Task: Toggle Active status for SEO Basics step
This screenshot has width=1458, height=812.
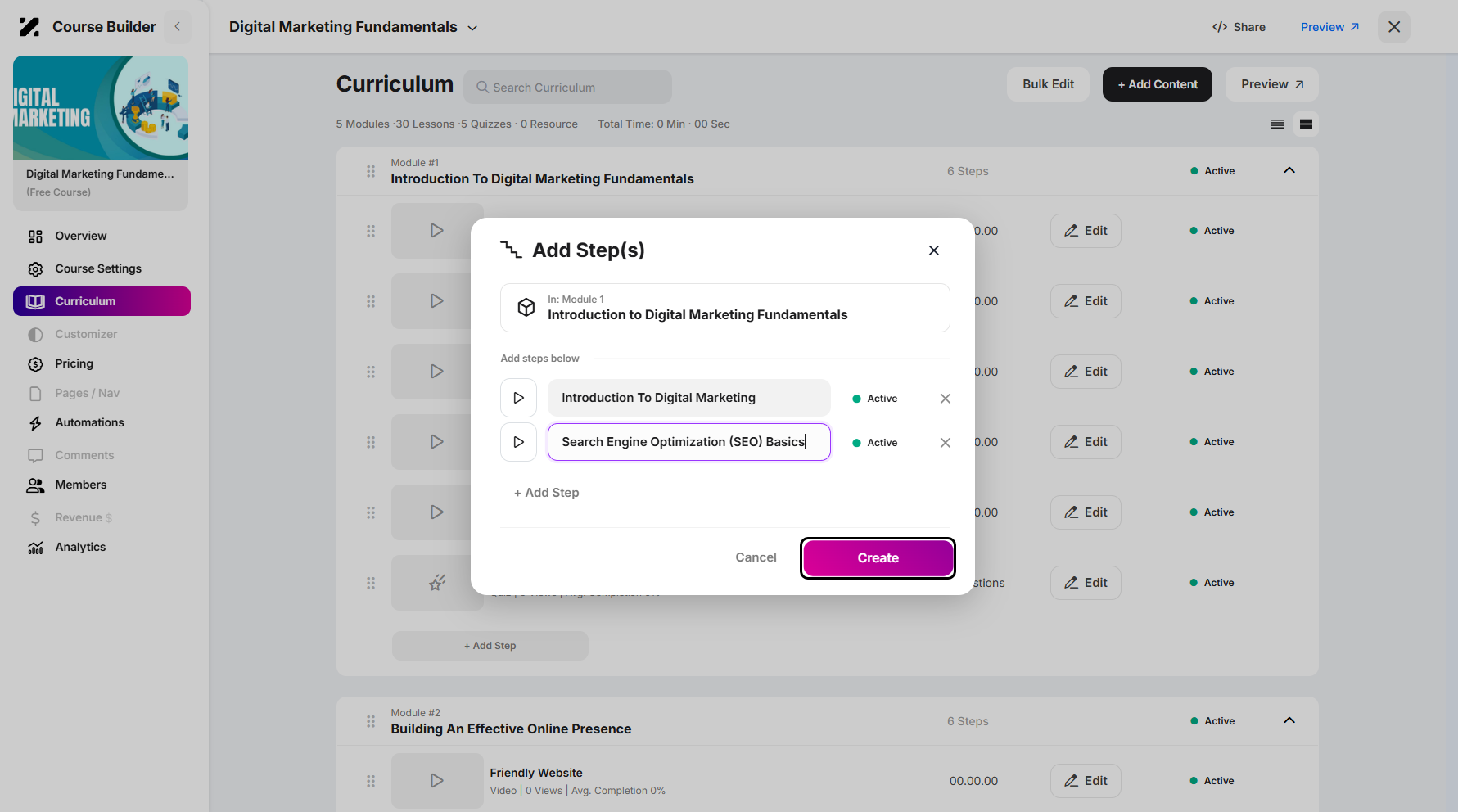Action: pyautogui.click(x=875, y=443)
